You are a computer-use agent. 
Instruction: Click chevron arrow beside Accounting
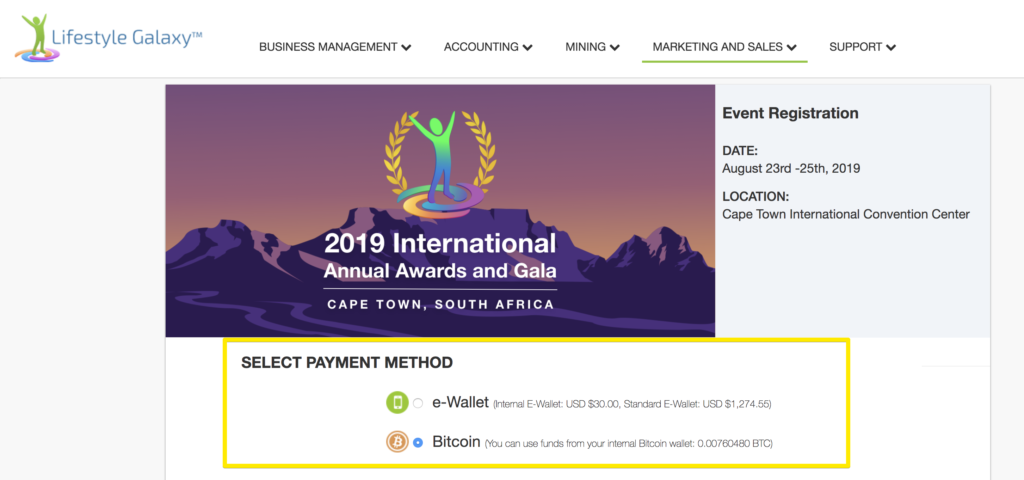528,47
